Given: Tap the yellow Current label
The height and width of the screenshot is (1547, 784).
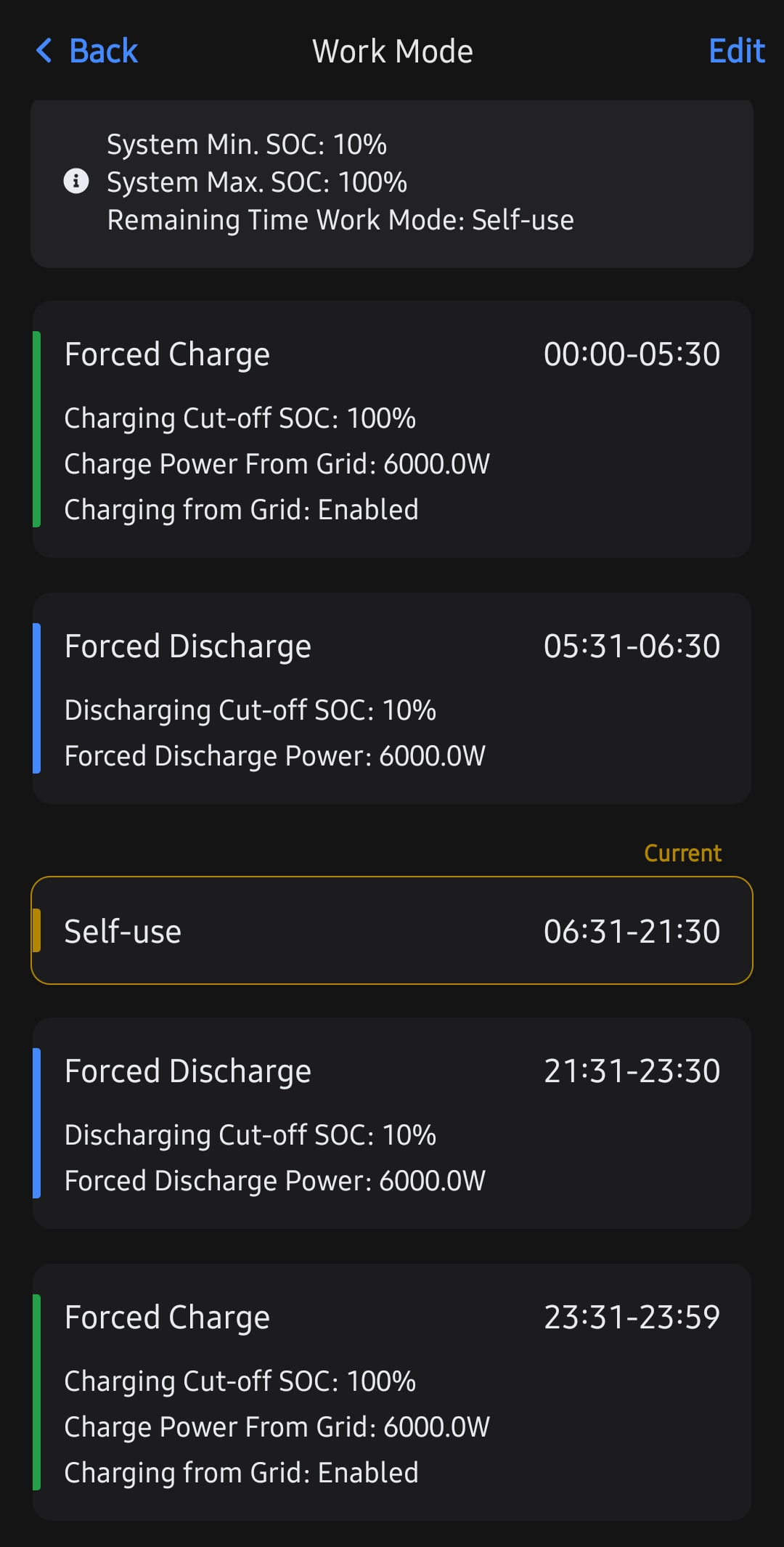Looking at the screenshot, I should click(682, 853).
